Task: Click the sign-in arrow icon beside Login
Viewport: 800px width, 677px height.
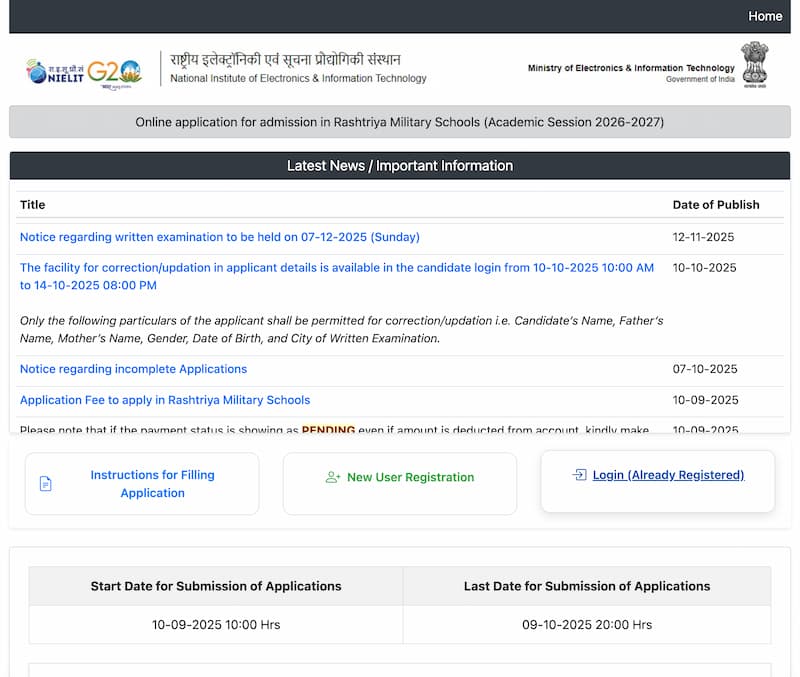Action: coord(579,475)
